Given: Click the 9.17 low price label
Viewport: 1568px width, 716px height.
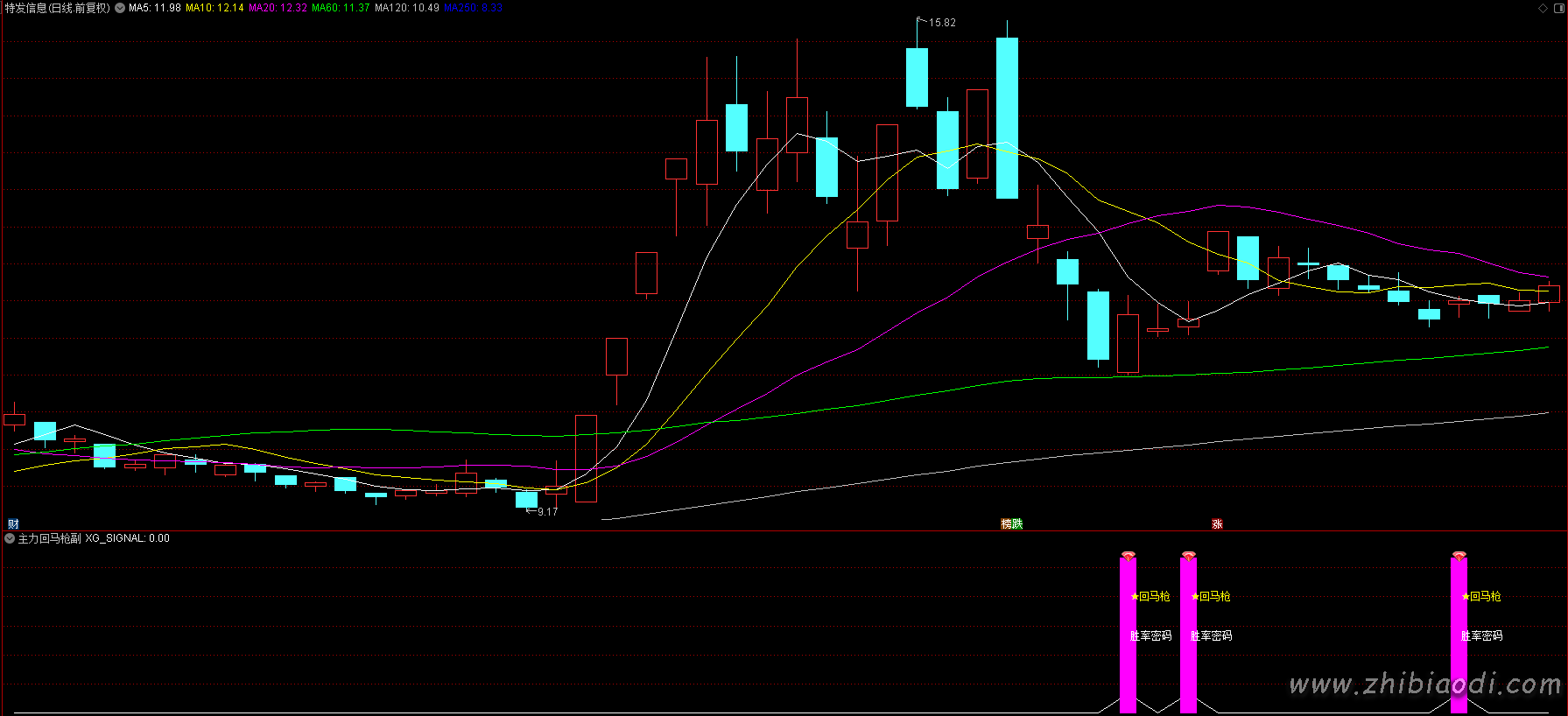Looking at the screenshot, I should [547, 512].
